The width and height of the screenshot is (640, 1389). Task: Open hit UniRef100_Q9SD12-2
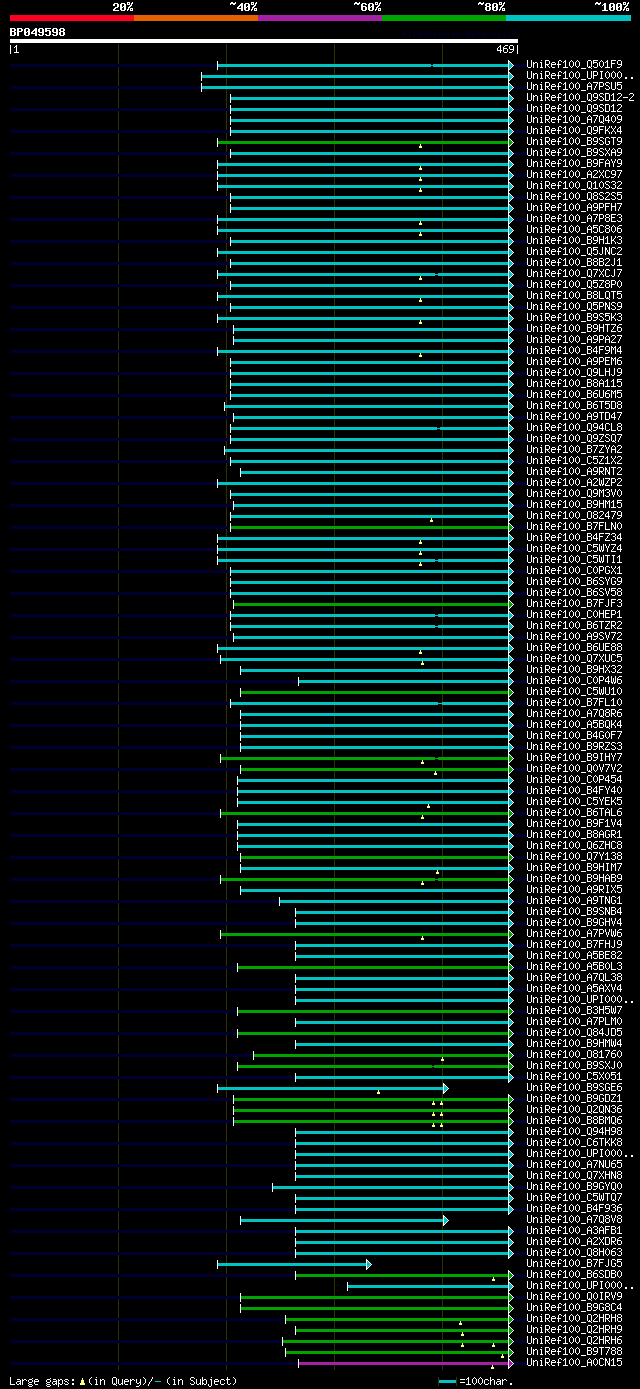point(580,97)
